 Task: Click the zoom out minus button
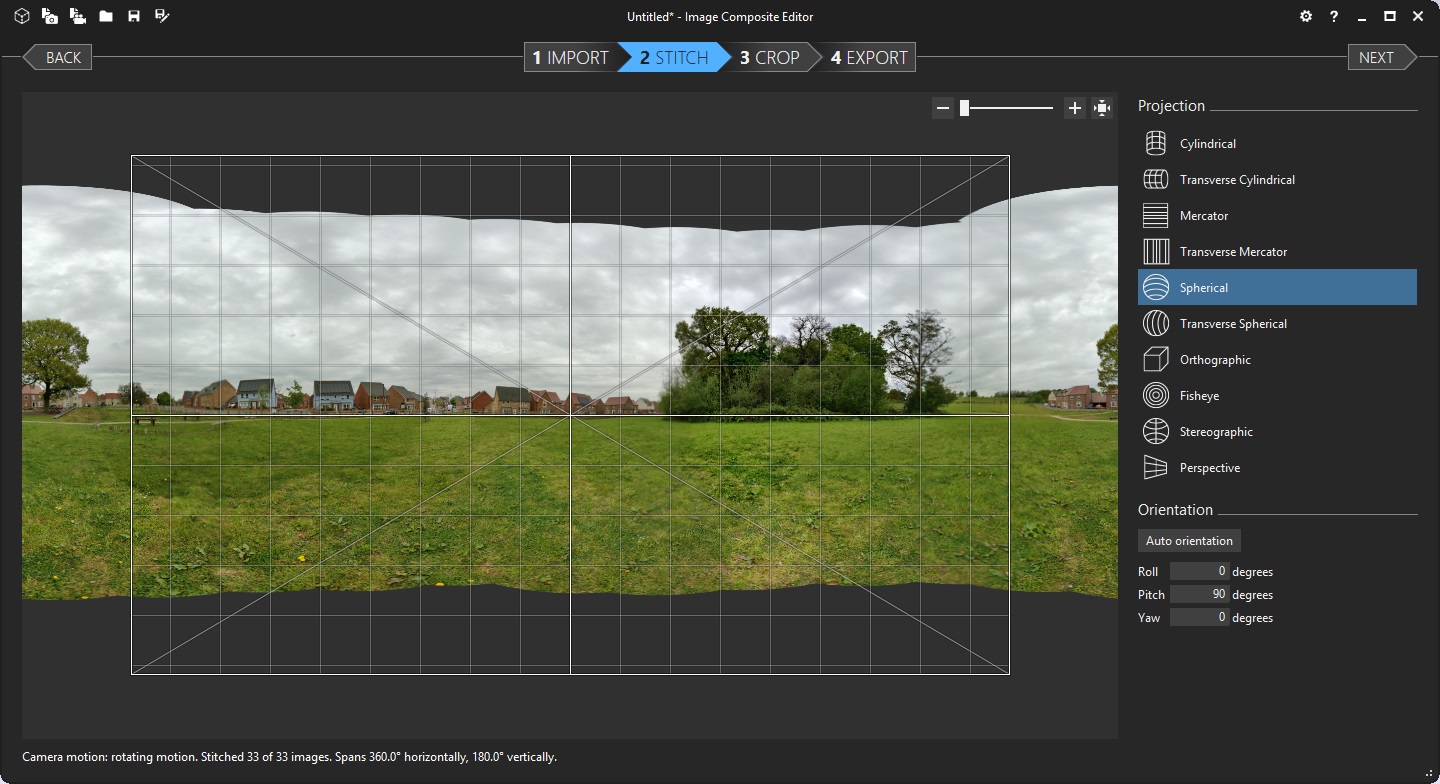[942, 108]
